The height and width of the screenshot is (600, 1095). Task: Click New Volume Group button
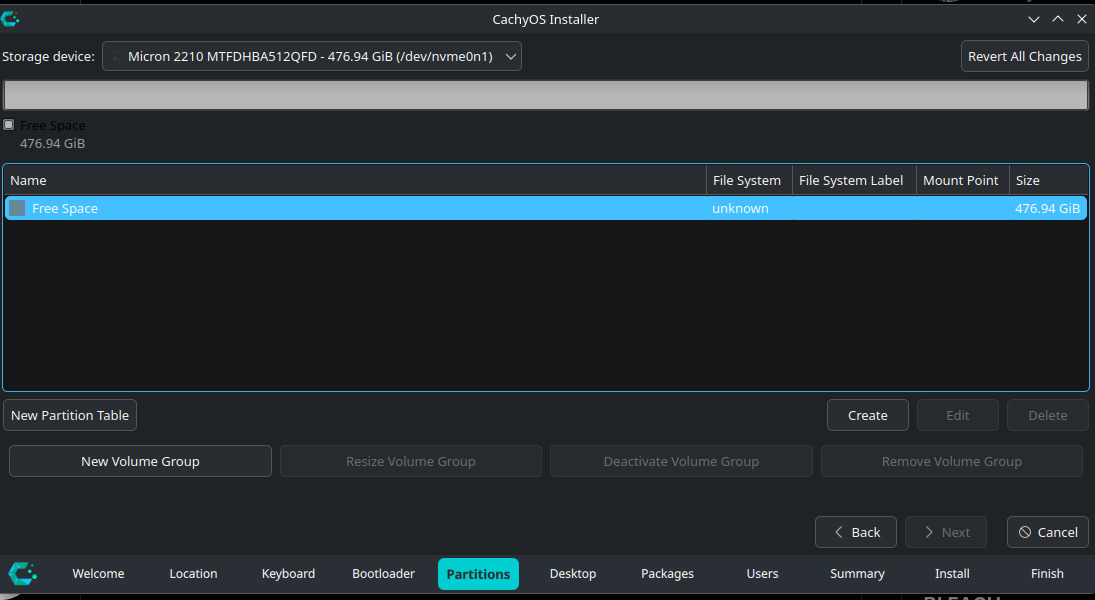[x=140, y=462]
